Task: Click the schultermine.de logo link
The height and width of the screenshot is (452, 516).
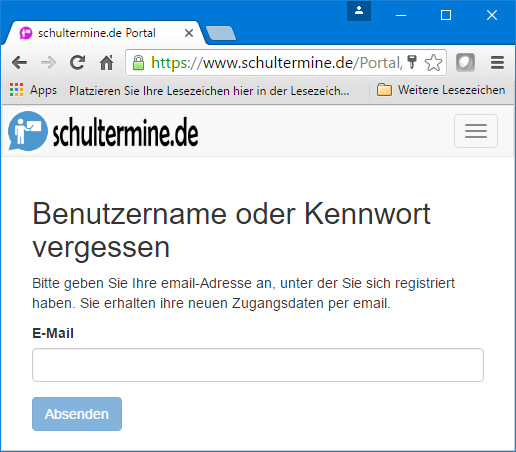Action: pyautogui.click(x=103, y=131)
